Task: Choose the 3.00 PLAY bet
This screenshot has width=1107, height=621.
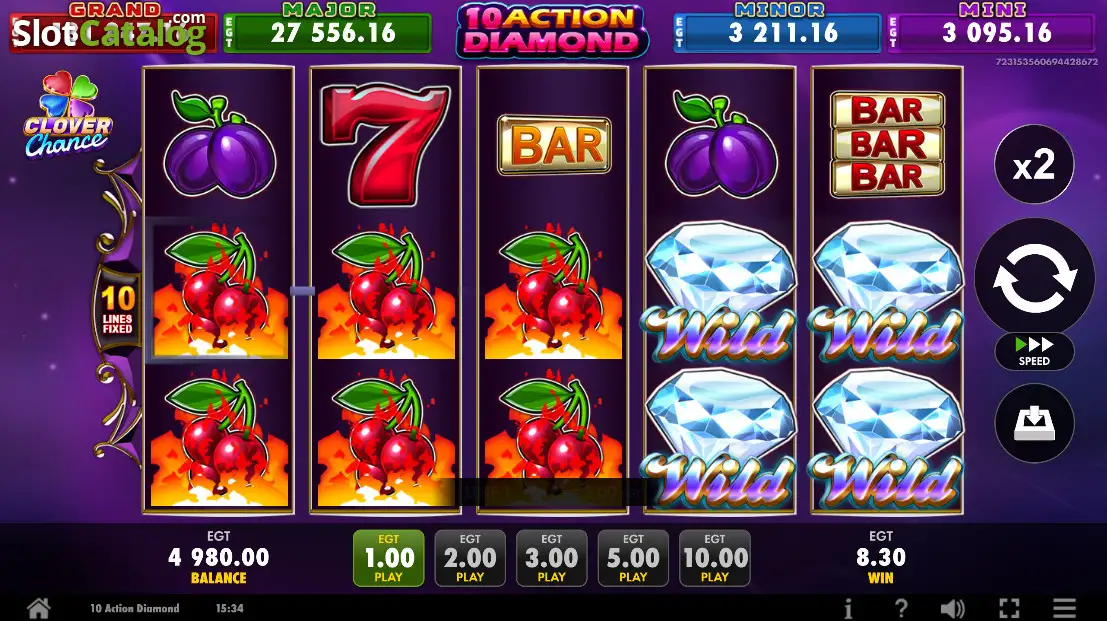Action: tap(551, 558)
